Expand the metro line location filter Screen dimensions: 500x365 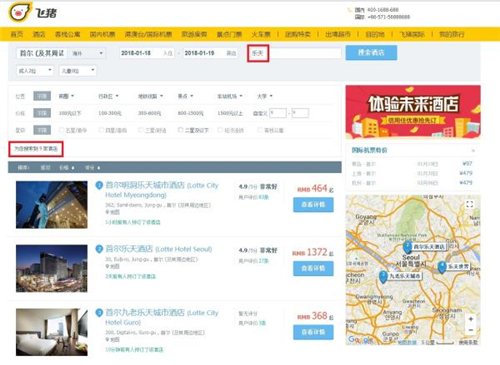pos(150,96)
